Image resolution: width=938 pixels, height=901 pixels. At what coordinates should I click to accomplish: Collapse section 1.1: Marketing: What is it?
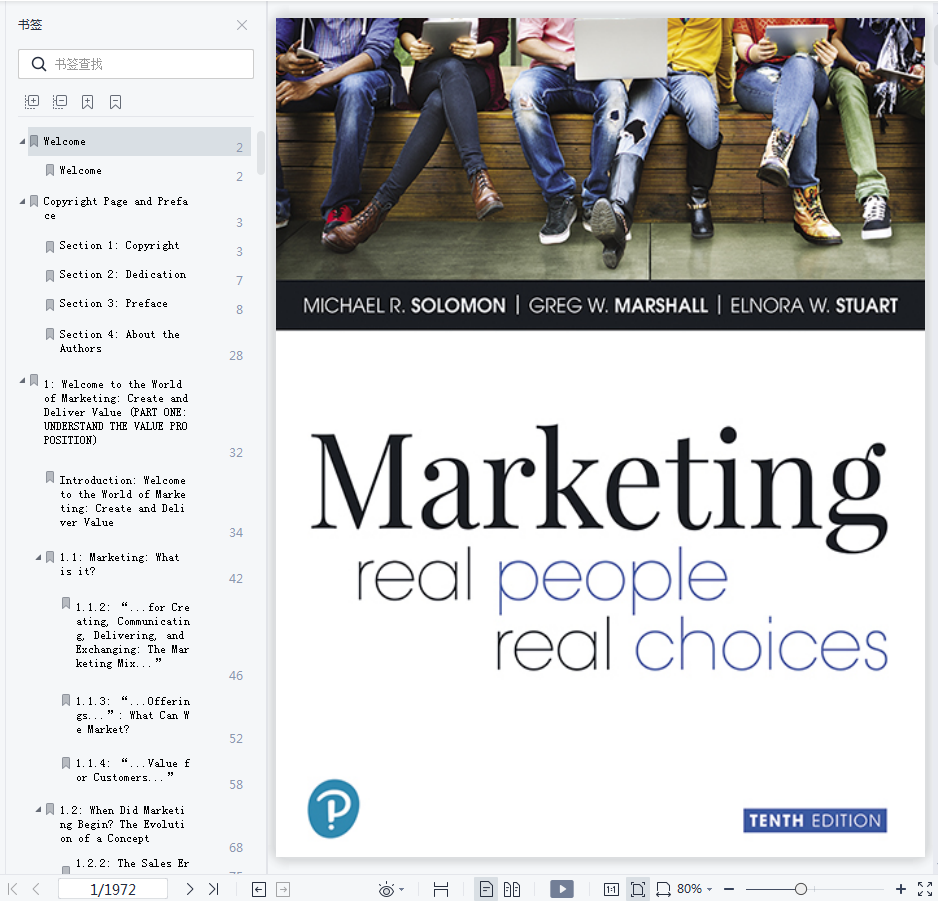coord(38,557)
